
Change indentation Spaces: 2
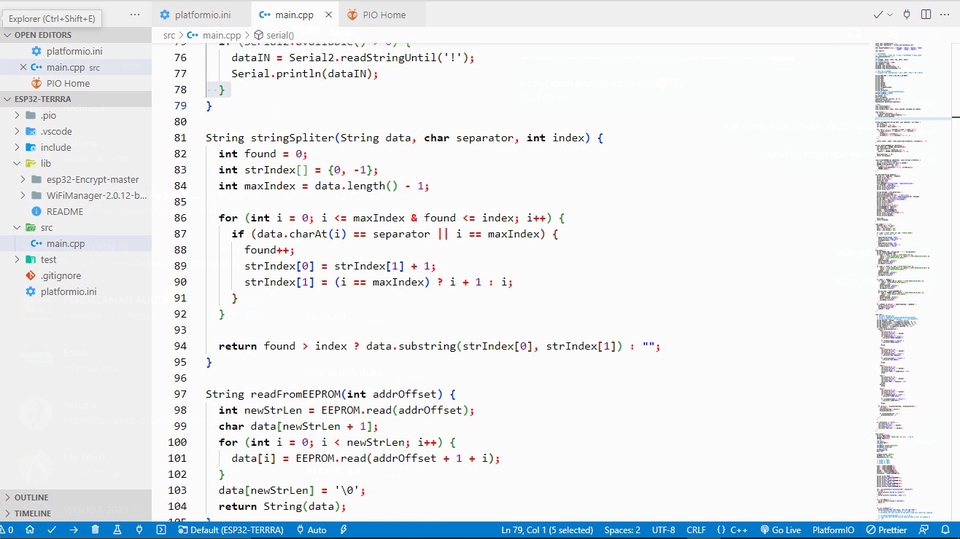click(622, 530)
